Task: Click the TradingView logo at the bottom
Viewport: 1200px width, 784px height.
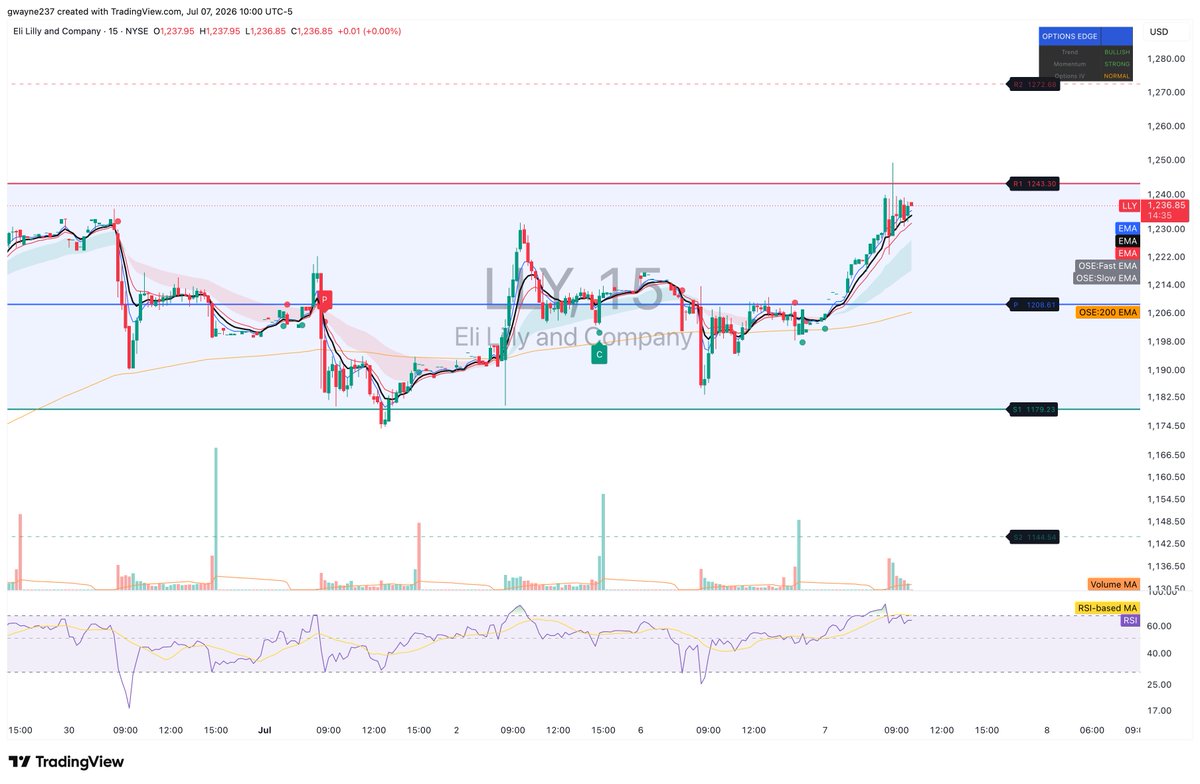Action: pos(66,762)
